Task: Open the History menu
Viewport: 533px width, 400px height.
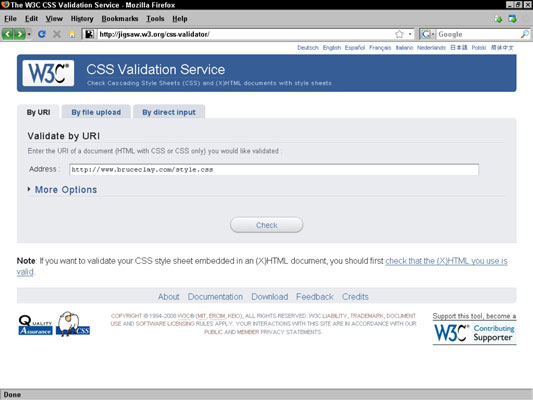Action: coord(82,19)
